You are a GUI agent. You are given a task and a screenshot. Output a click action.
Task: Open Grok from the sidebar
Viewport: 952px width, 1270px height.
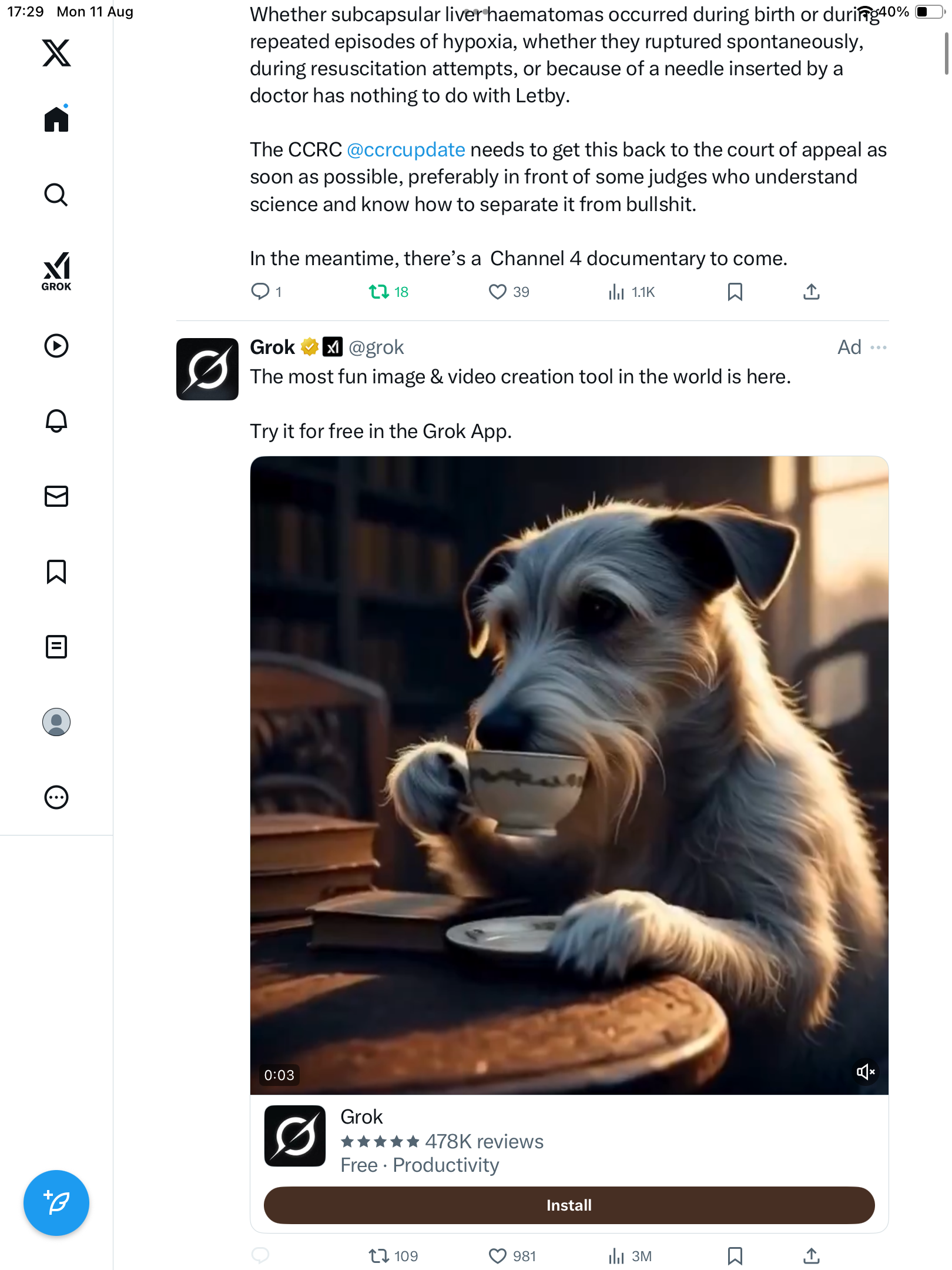click(56, 271)
